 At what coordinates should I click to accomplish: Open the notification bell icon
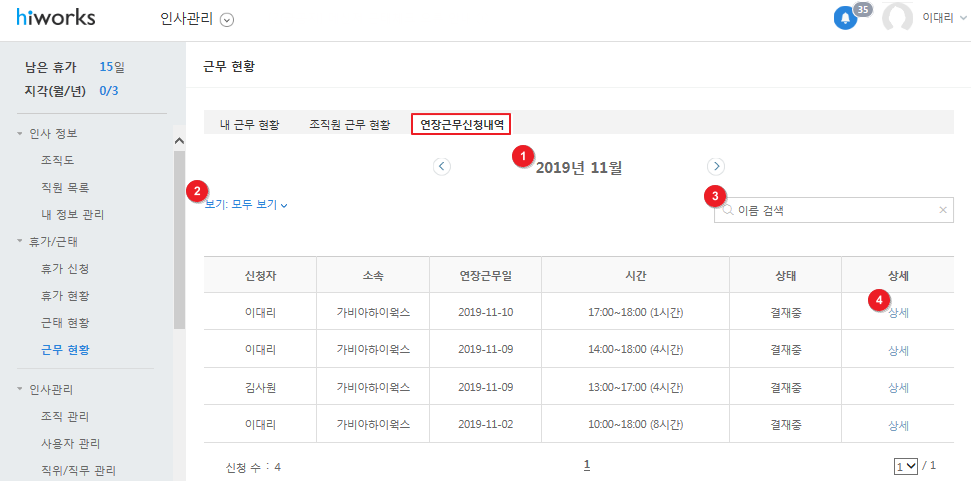click(845, 19)
